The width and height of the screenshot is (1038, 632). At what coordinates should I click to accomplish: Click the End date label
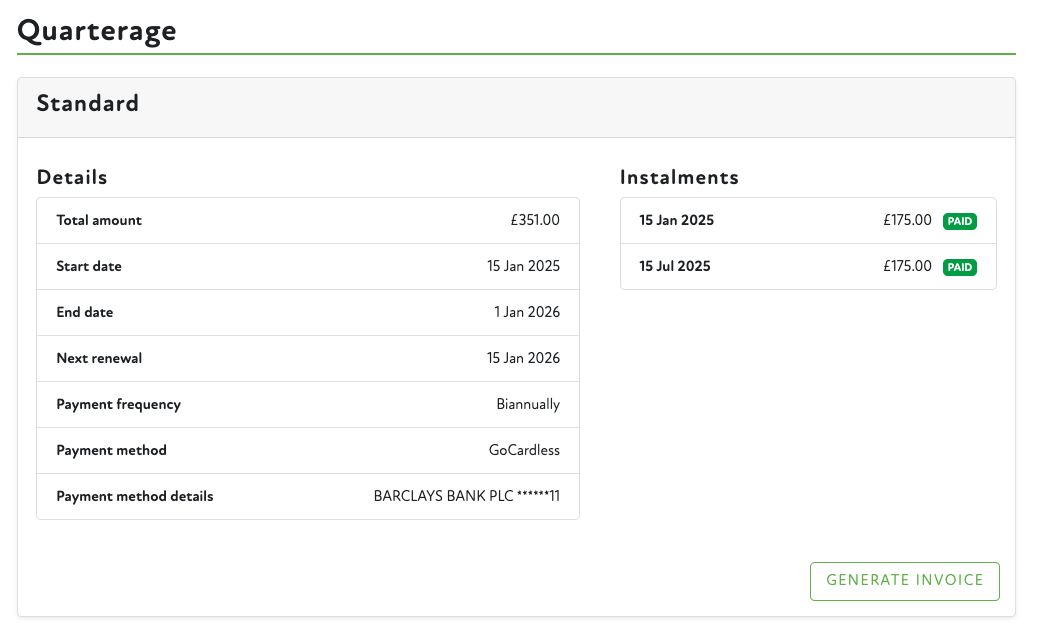85,313
